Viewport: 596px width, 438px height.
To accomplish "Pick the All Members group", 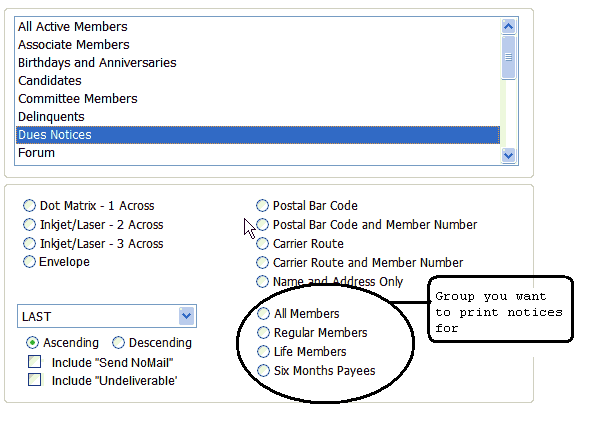I will (x=263, y=314).
